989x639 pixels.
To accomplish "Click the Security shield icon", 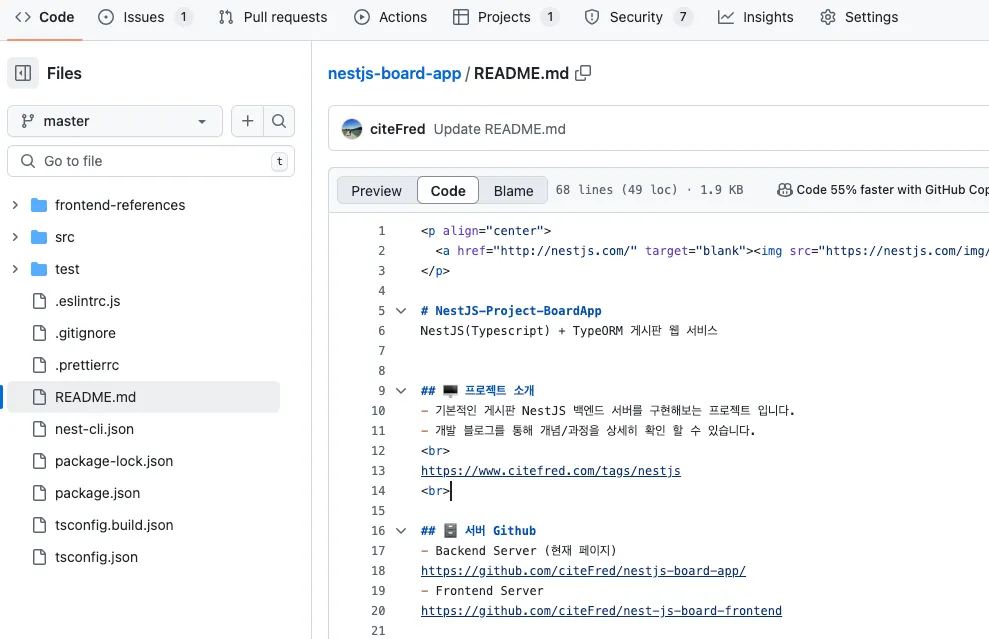I will (x=592, y=17).
